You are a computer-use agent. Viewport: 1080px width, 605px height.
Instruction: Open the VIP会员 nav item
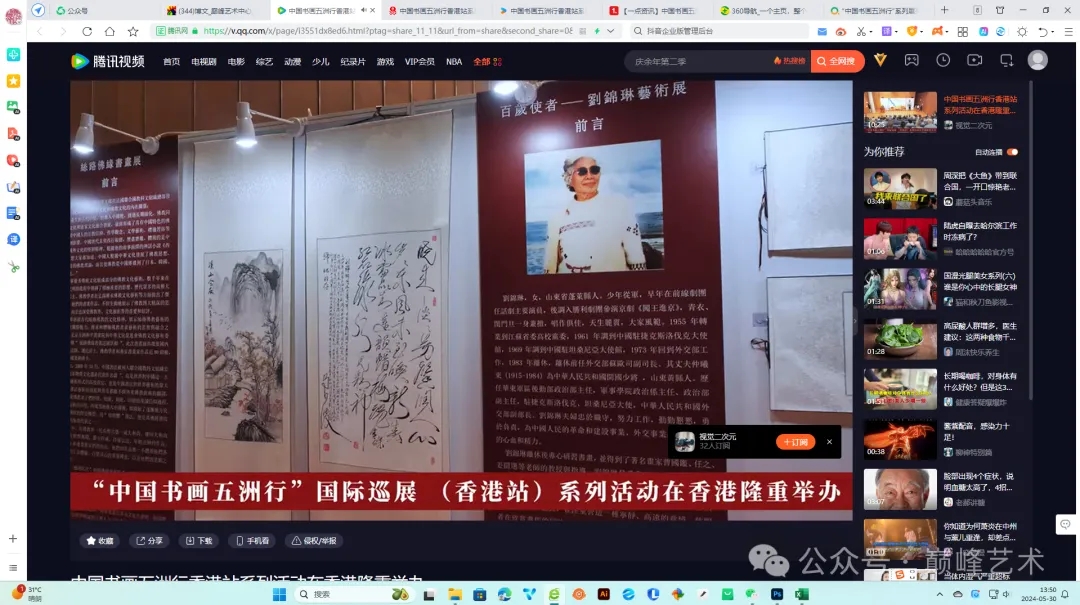pyautogui.click(x=419, y=61)
